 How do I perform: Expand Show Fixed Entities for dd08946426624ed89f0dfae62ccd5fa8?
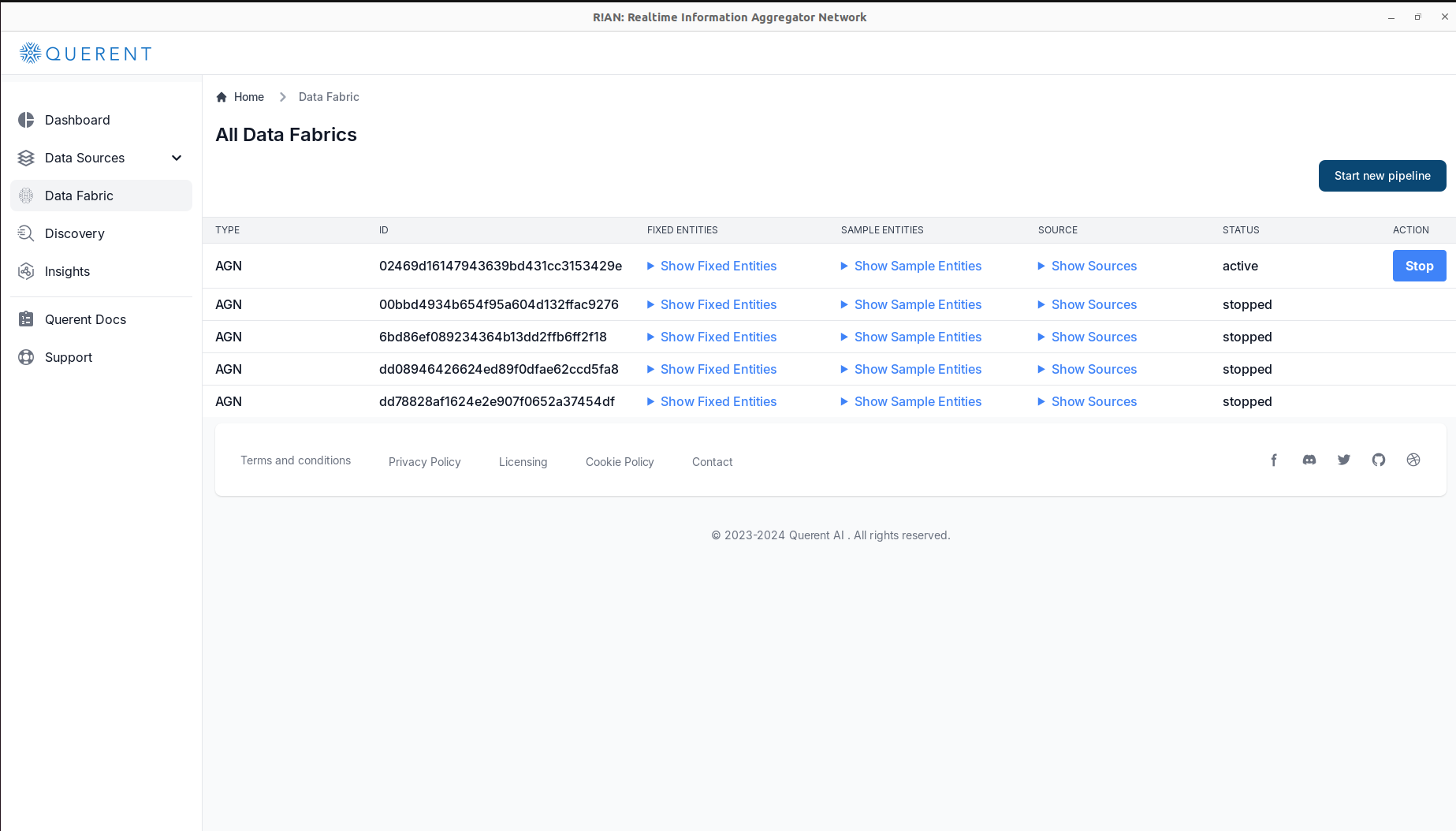(x=712, y=369)
